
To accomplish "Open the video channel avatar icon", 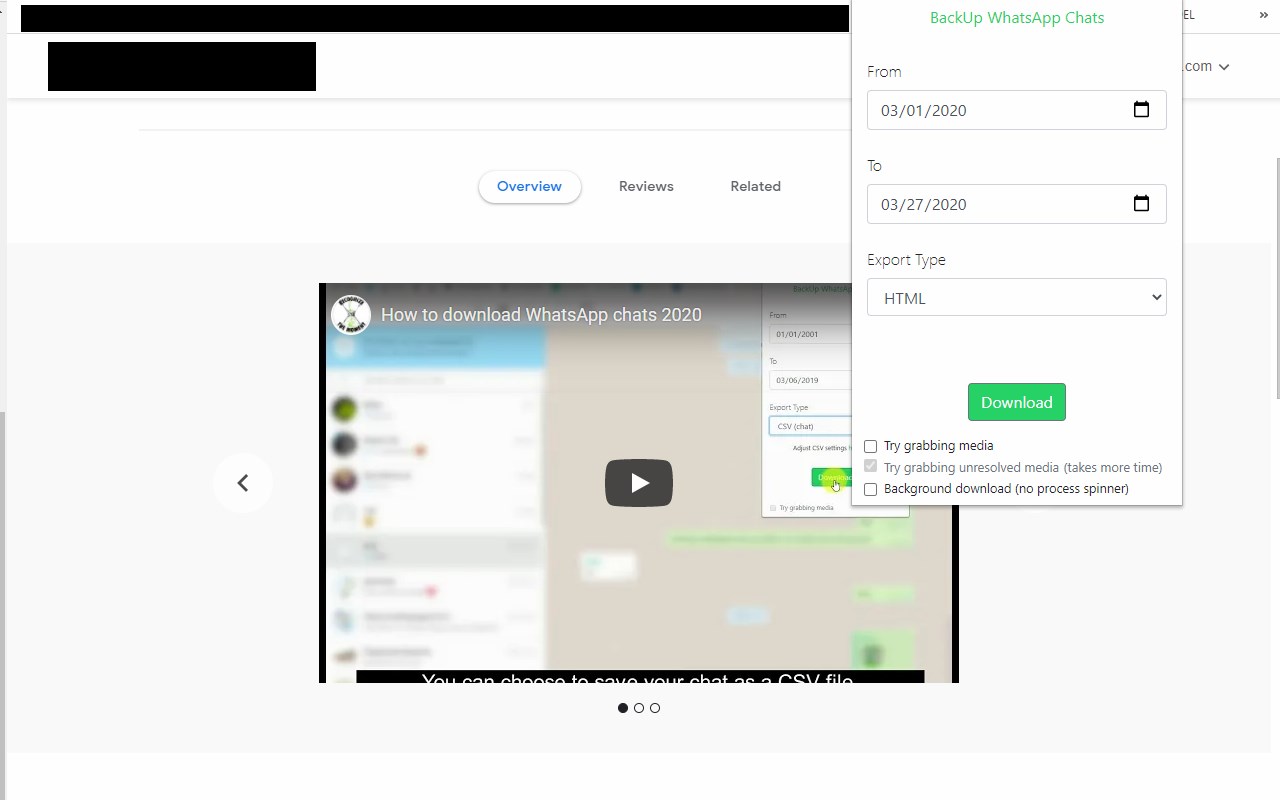I will 351,315.
